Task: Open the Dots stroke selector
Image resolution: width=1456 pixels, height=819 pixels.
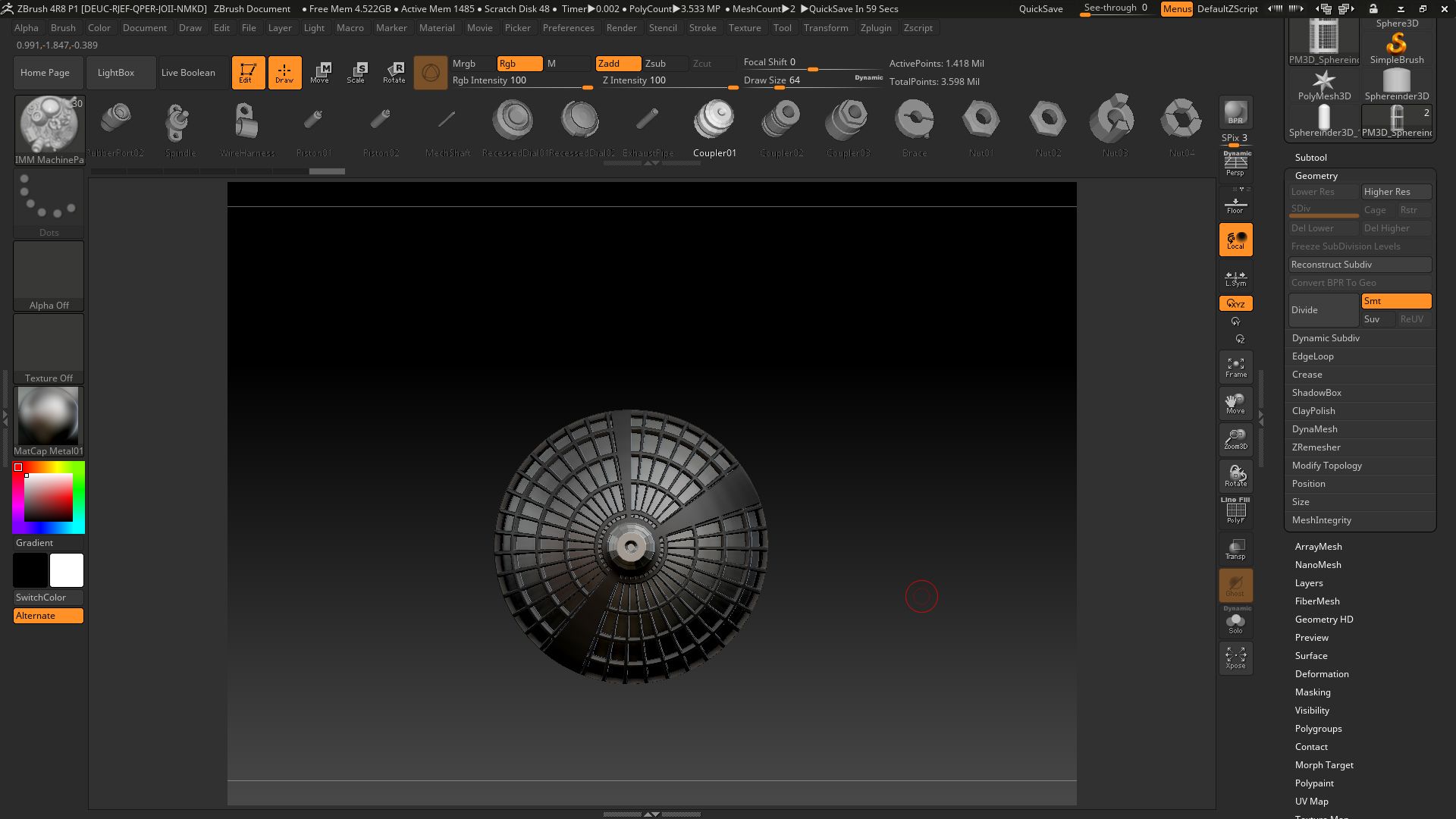Action: [49, 203]
